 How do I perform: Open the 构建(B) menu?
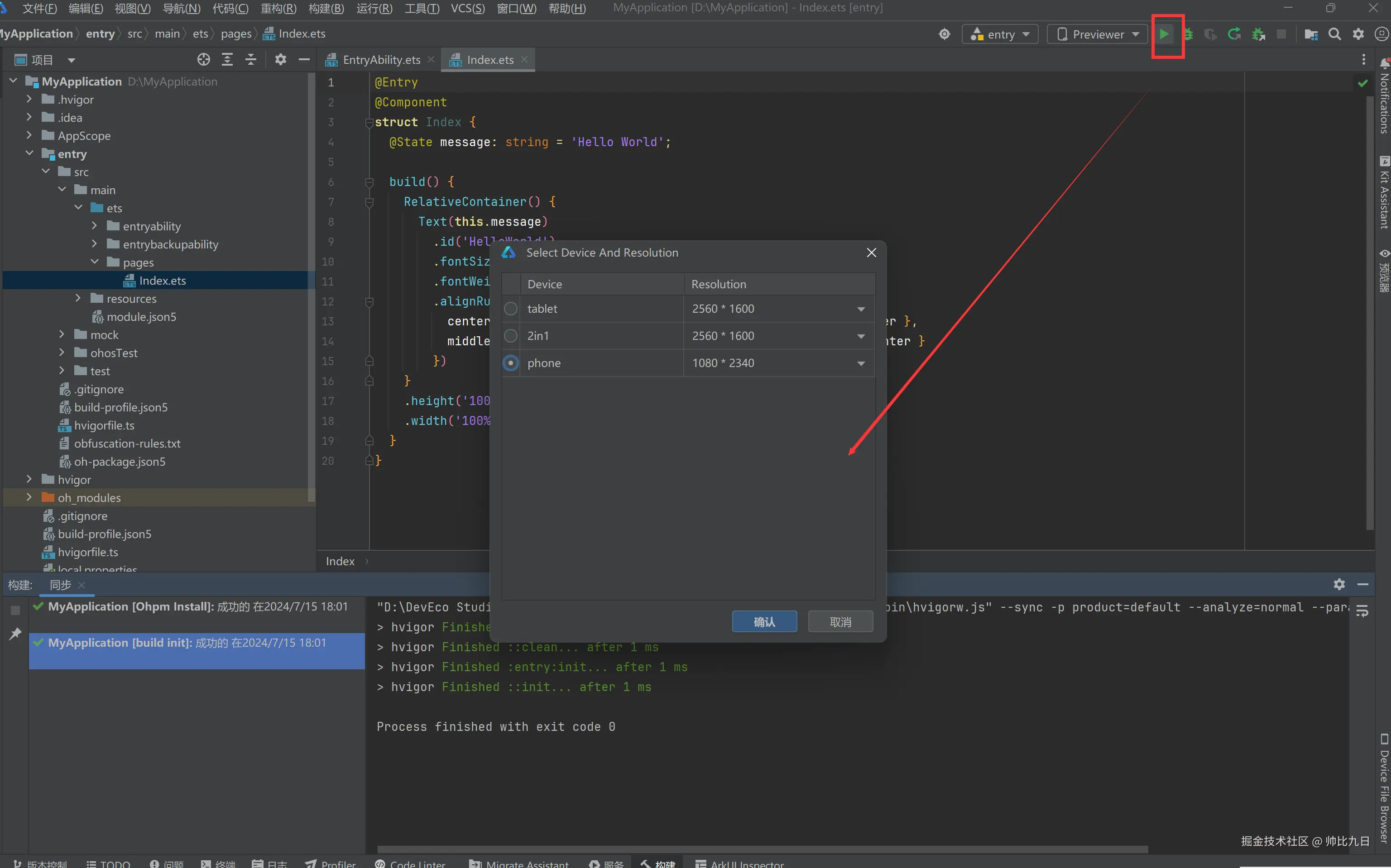point(326,8)
